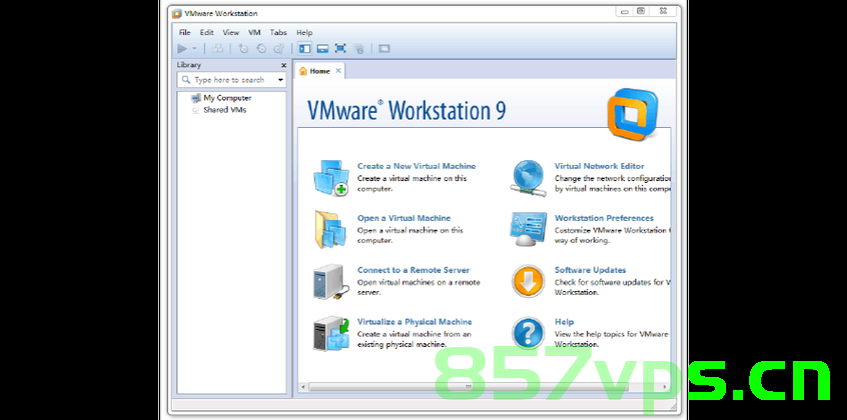847x420 pixels.
Task: Select Shared VMs in the library tree
Action: pyautogui.click(x=225, y=110)
